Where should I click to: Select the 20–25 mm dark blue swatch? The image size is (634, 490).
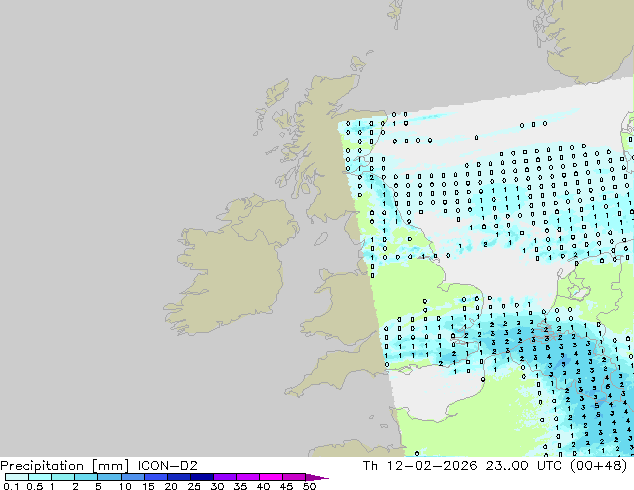click(x=178, y=477)
